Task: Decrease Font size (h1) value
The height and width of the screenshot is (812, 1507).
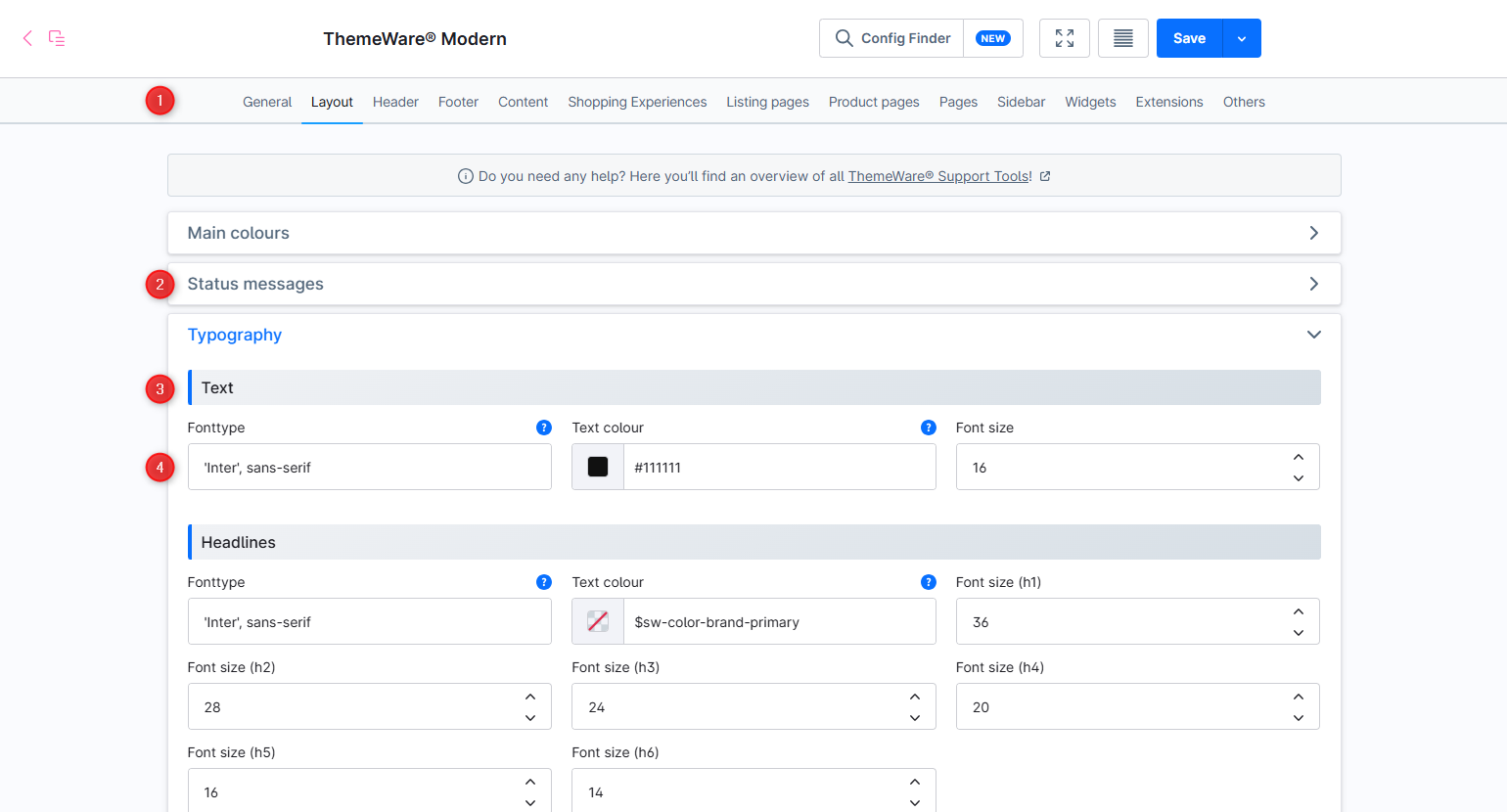Action: [1299, 633]
